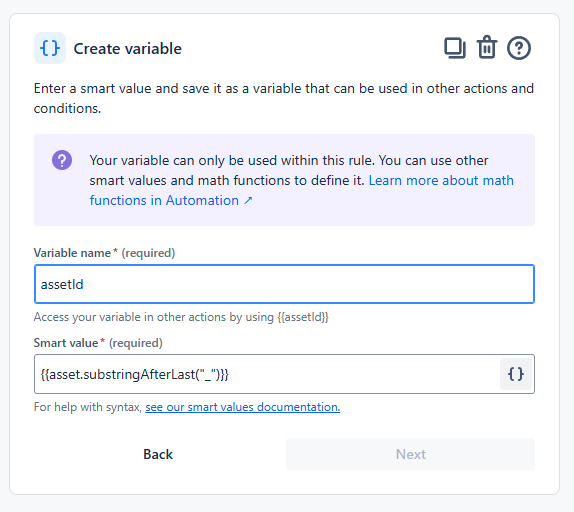
Task: Click into the Smart value input field
Action: tap(267, 374)
